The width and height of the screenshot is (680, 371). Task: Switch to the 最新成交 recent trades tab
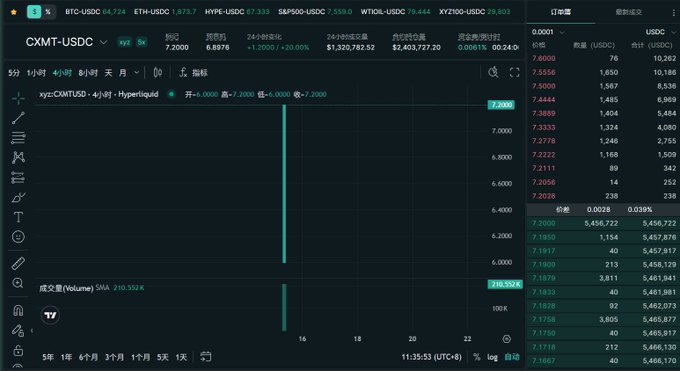coord(628,12)
